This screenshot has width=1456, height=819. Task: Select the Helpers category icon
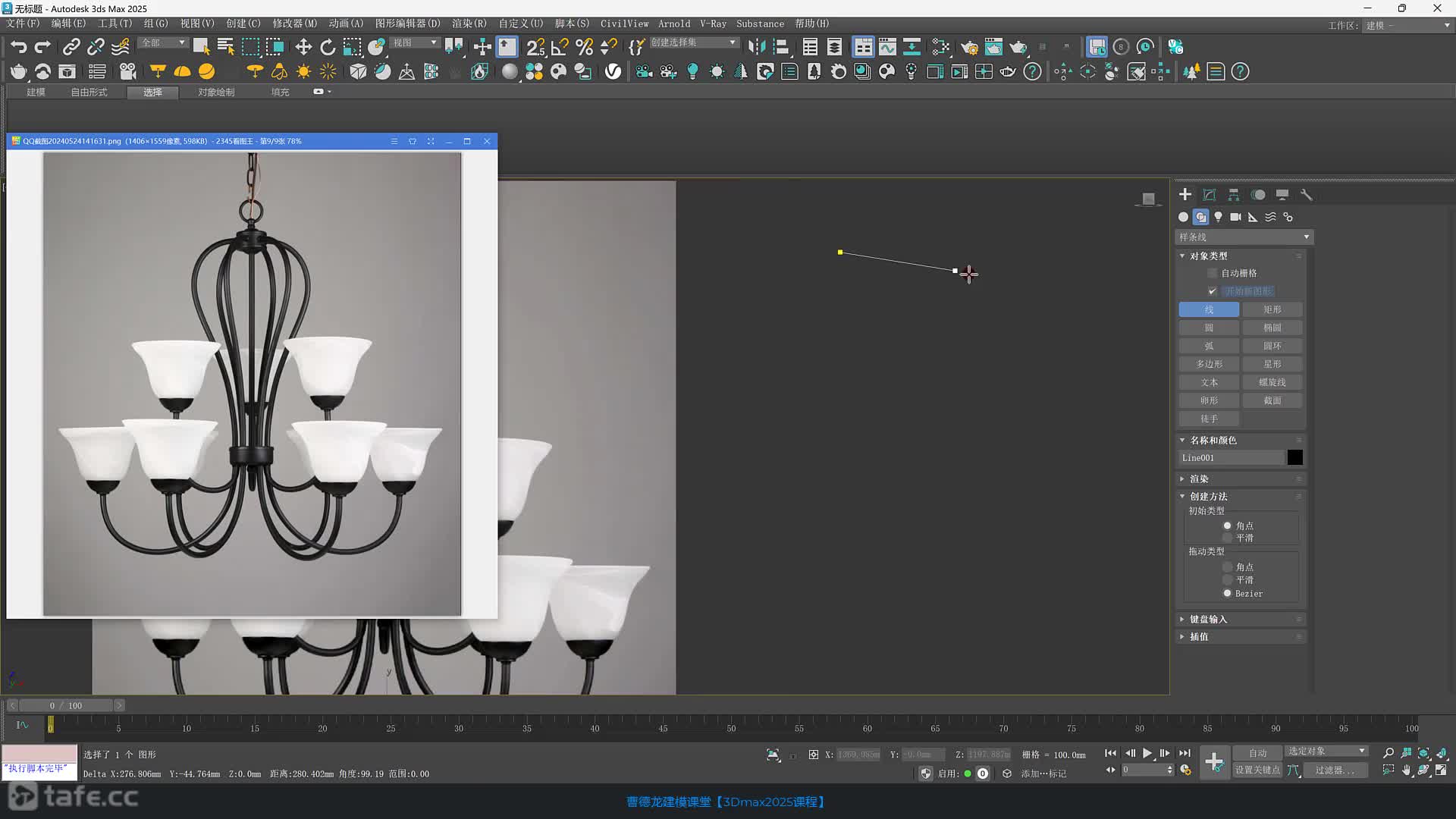1253,217
